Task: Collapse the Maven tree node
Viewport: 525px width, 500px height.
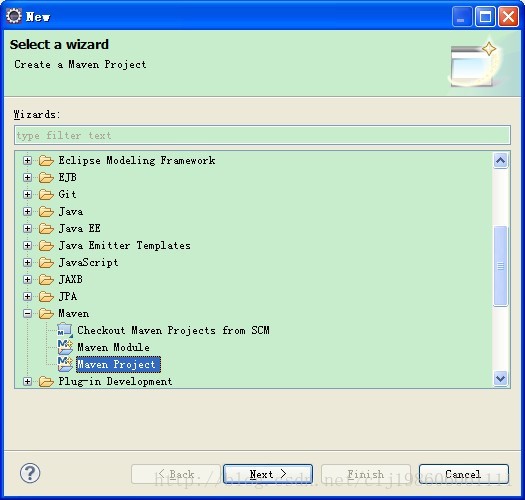Action: click(27, 314)
